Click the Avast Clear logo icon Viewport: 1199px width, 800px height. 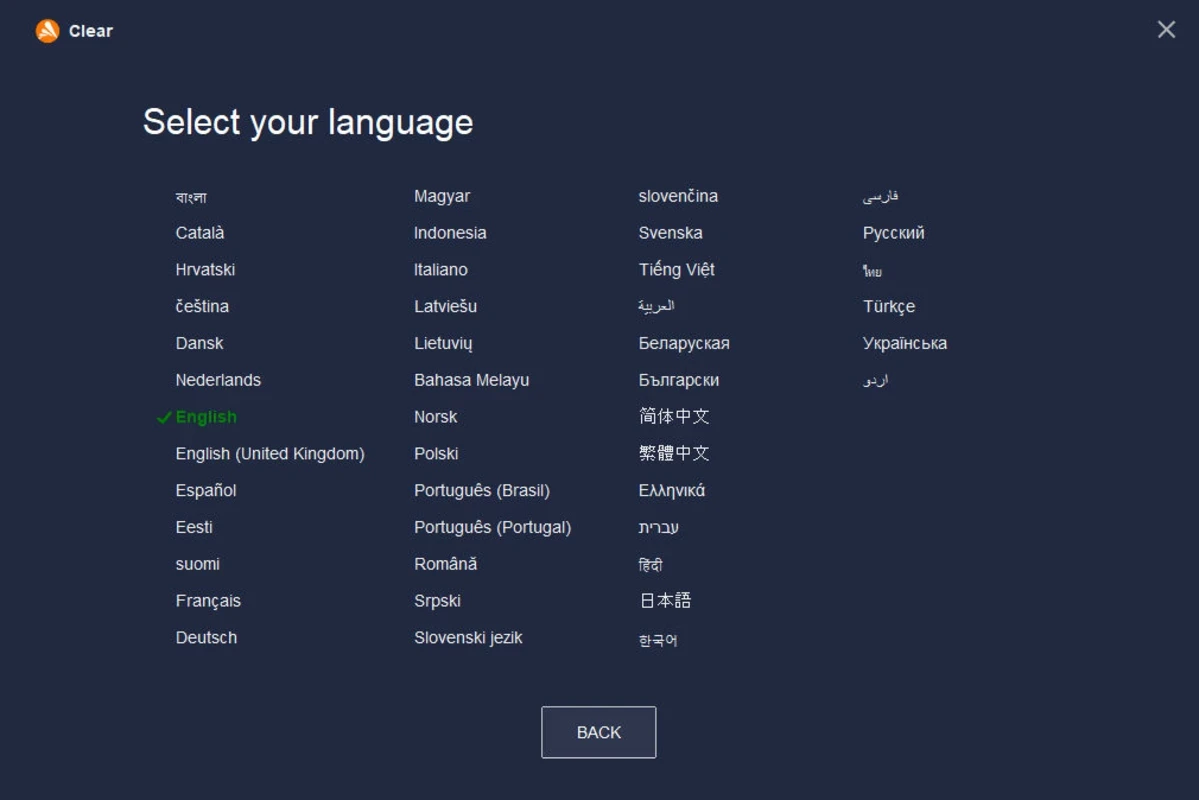[x=47, y=31]
